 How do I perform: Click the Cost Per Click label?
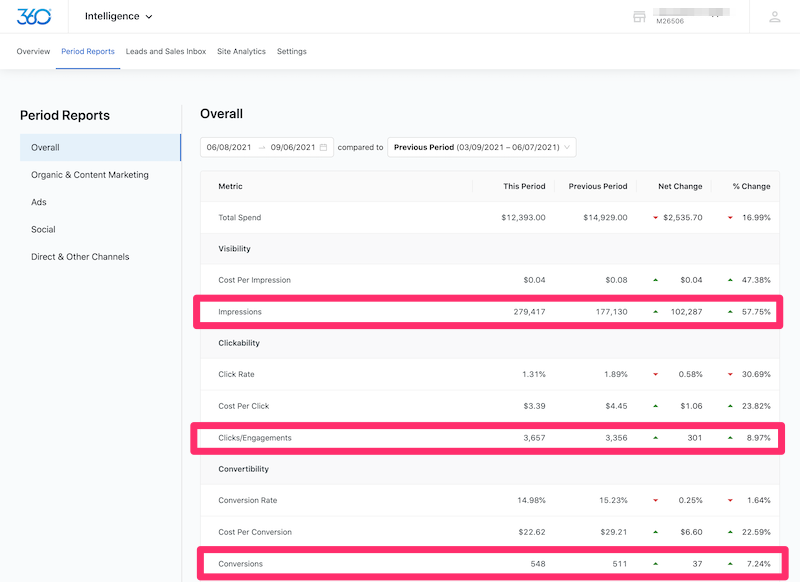coord(243,406)
